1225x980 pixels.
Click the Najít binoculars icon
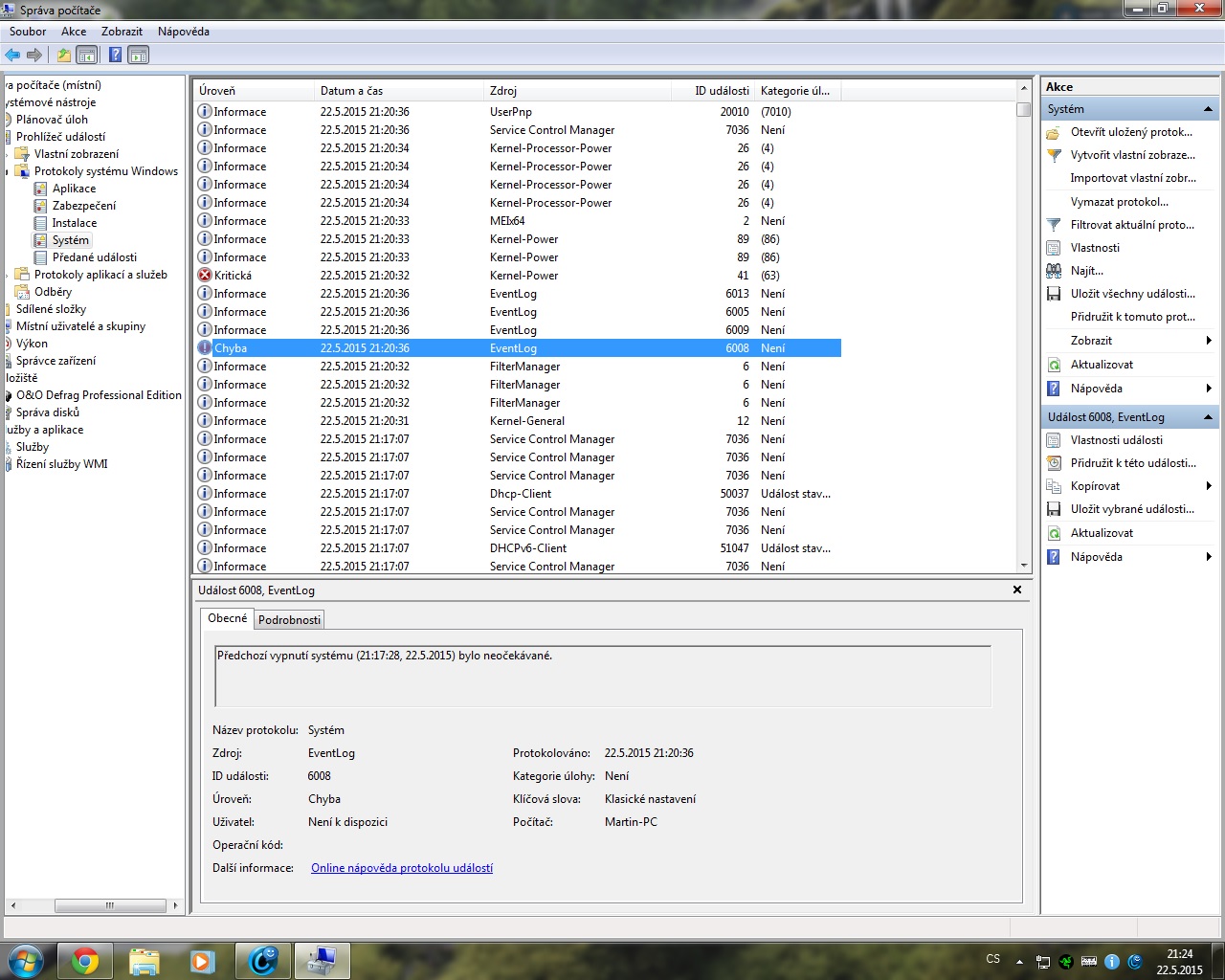click(1054, 271)
